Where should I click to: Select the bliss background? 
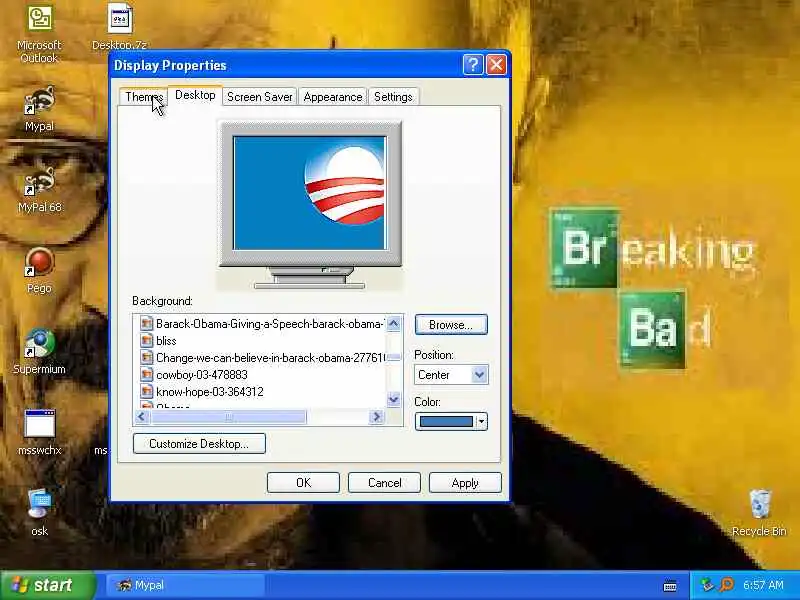tap(166, 340)
